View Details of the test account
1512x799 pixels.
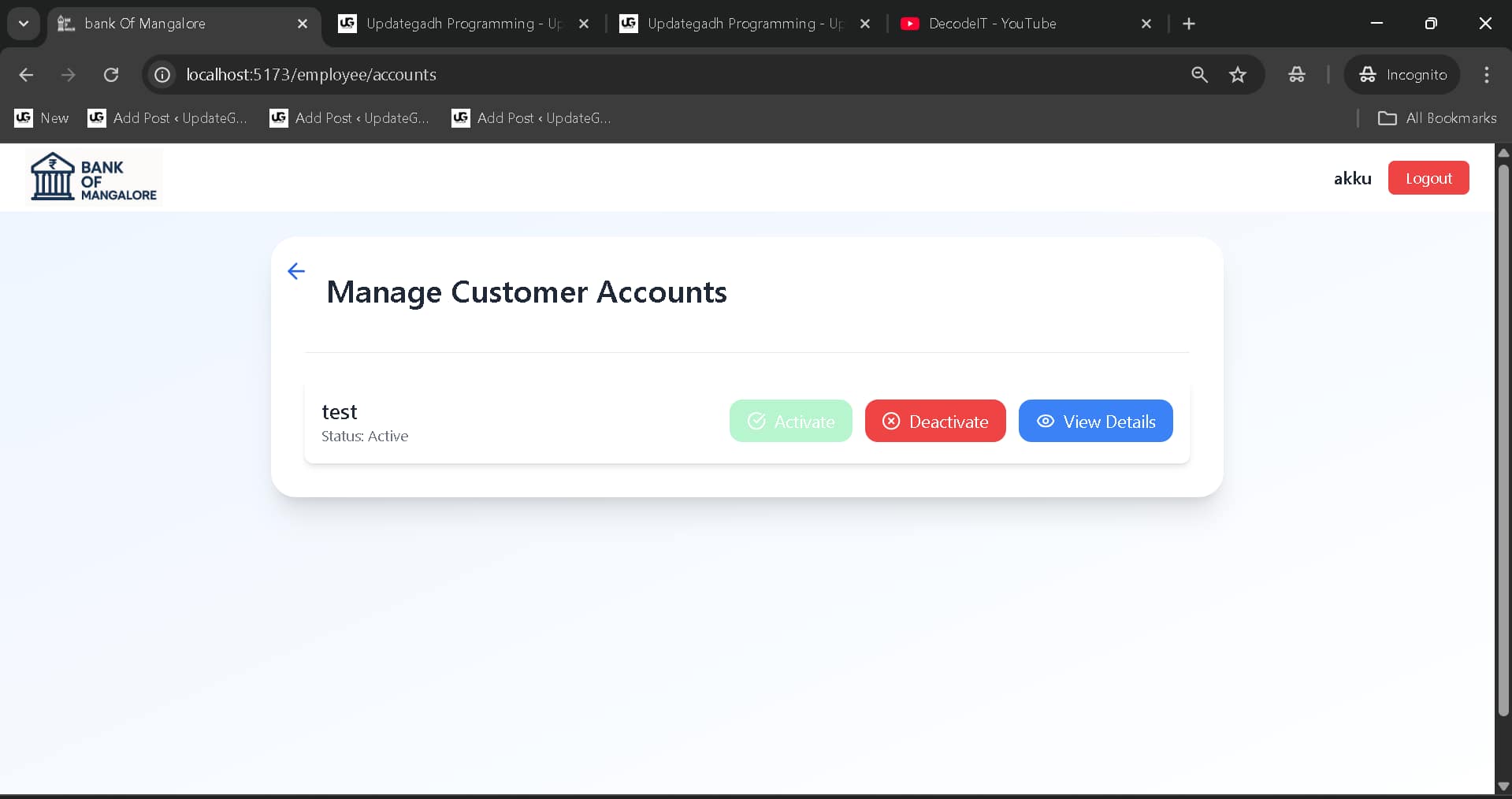[x=1095, y=421]
